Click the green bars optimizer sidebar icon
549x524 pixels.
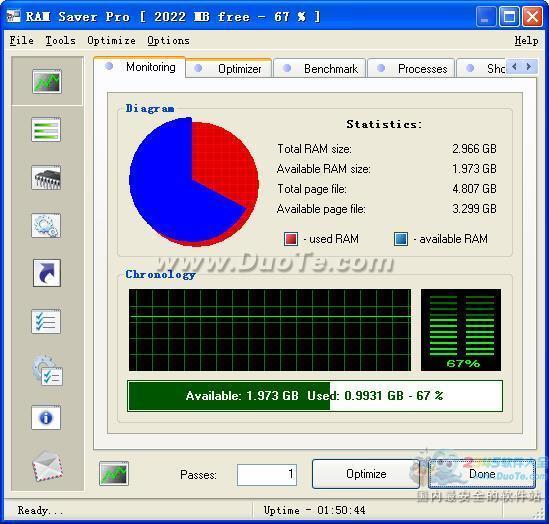click(46, 130)
